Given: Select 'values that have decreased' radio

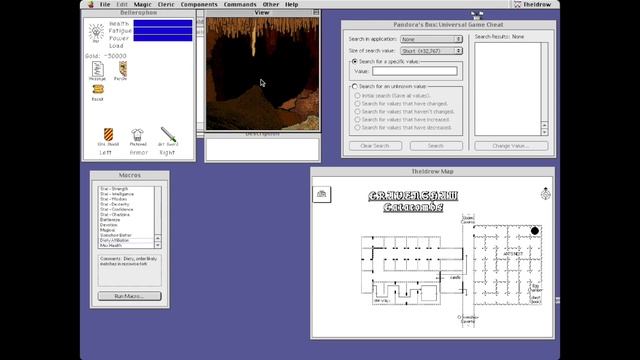Looking at the screenshot, I should (x=358, y=127).
